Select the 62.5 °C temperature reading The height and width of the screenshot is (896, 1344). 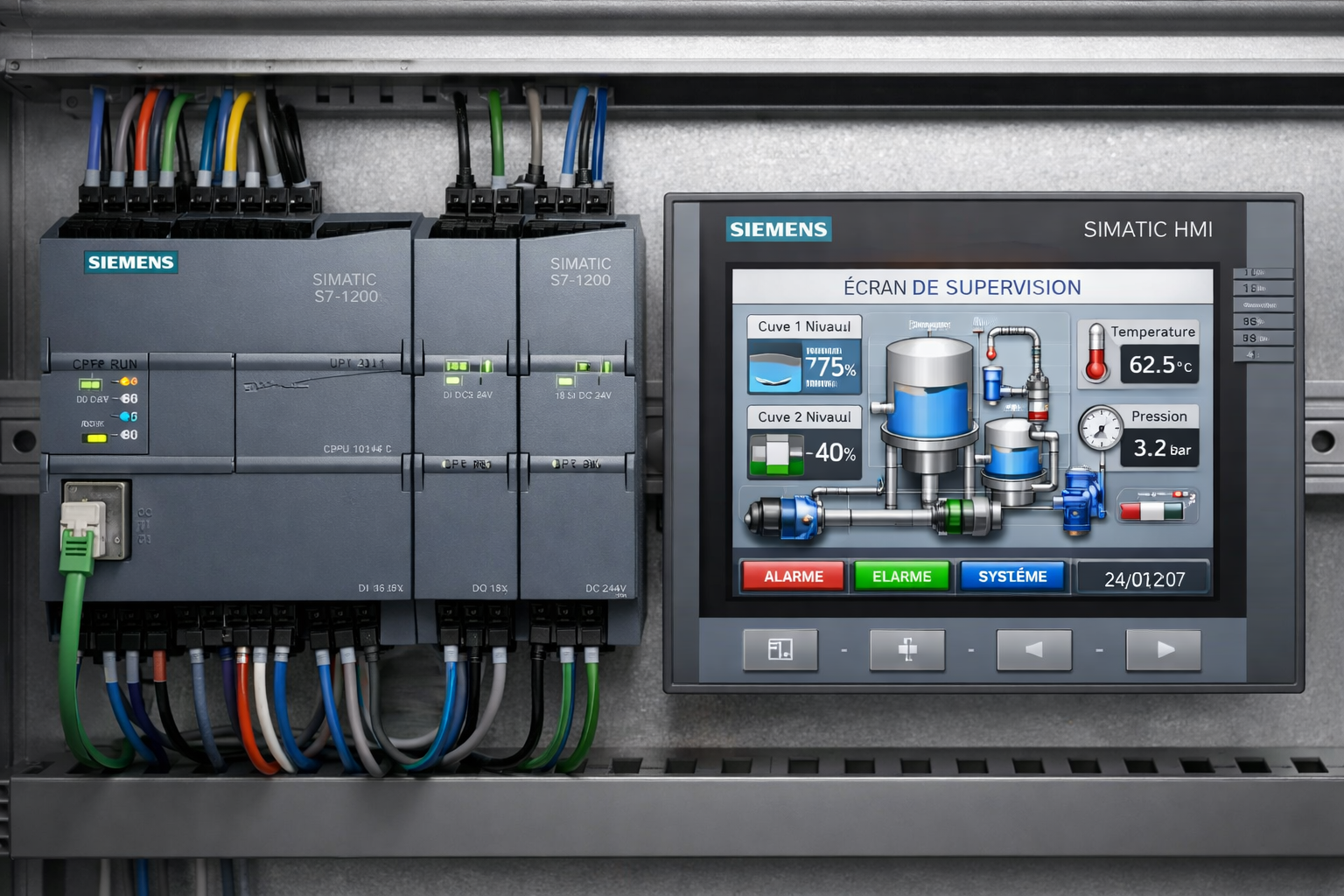click(x=1160, y=365)
